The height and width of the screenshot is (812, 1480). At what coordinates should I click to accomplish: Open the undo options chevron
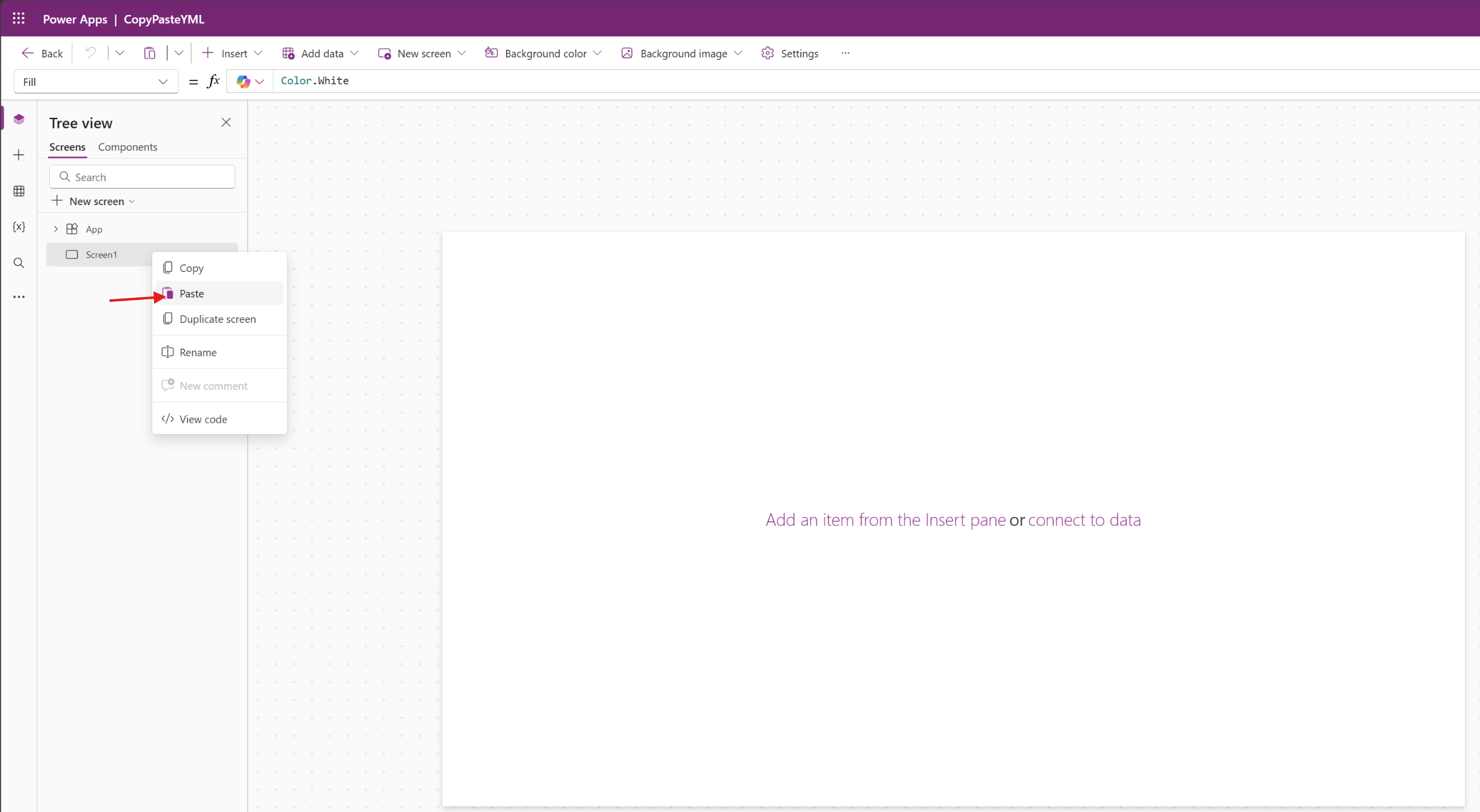click(120, 54)
